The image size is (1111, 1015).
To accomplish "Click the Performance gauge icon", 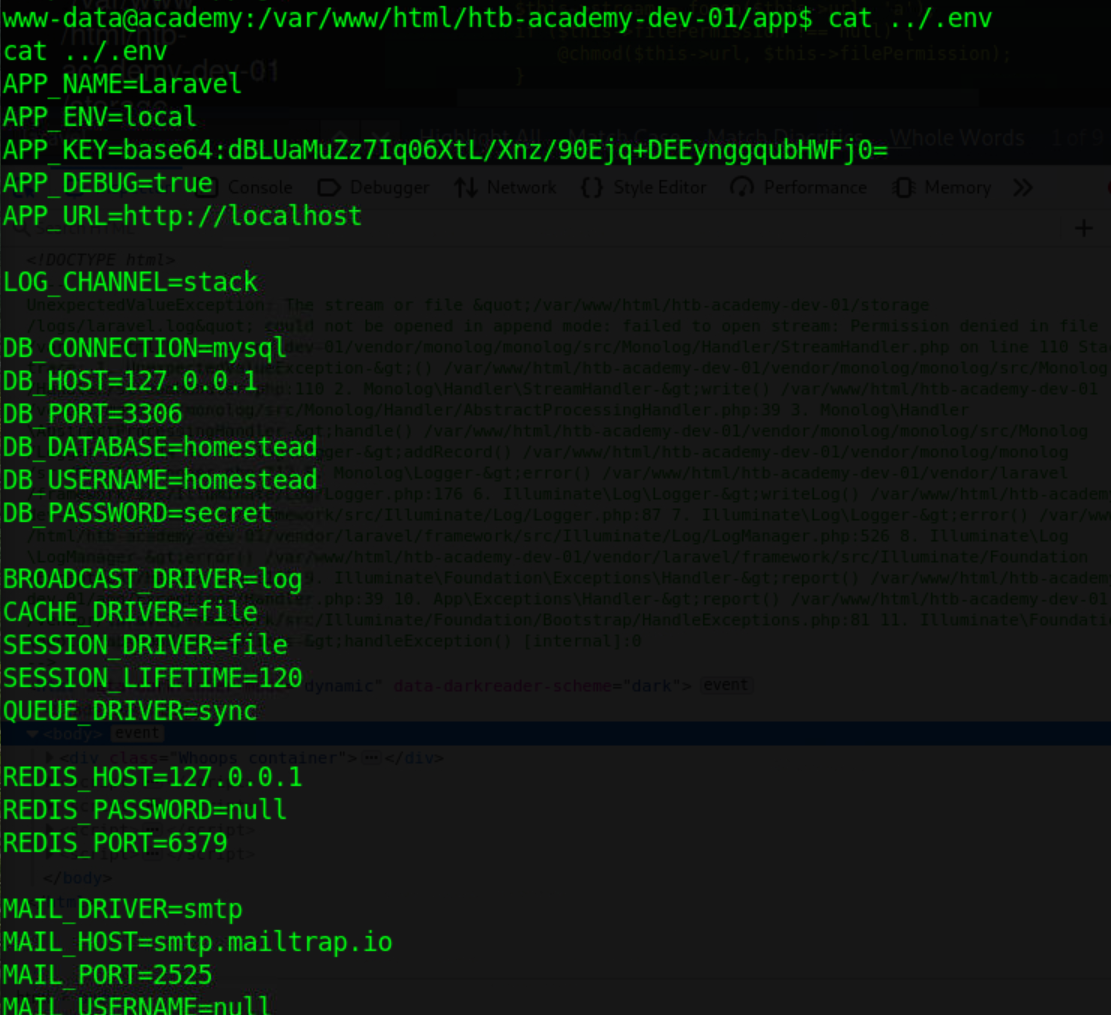I will click(742, 188).
